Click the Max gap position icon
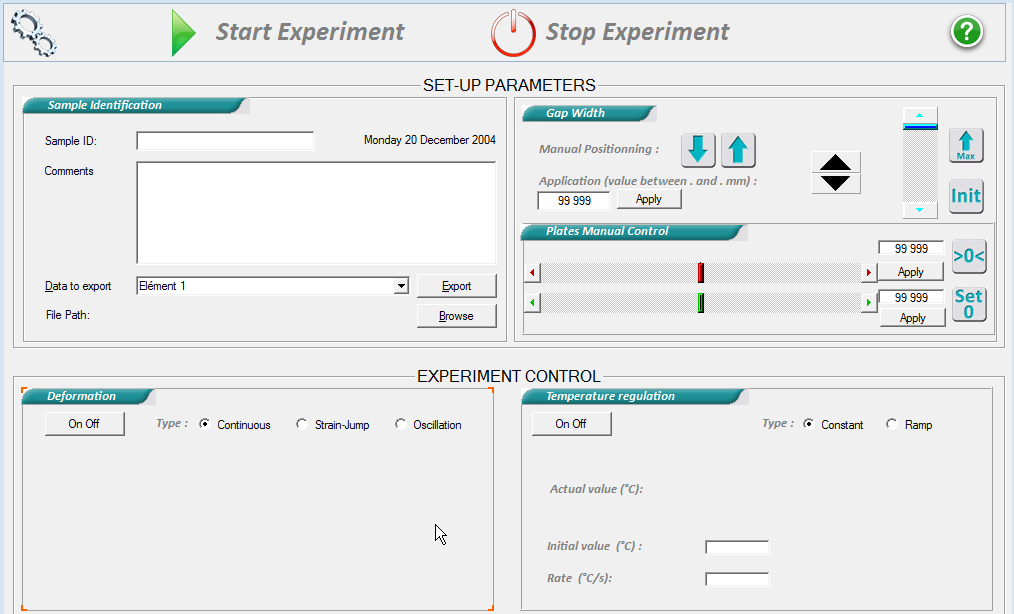Screen dimensions: 1014x614 [966, 146]
